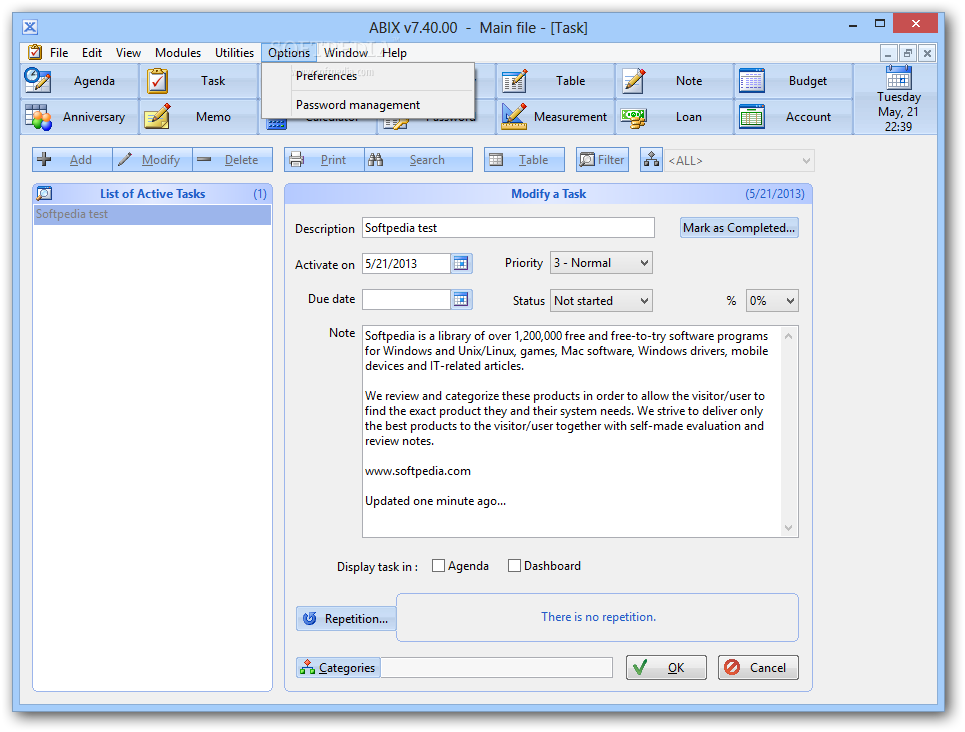Enable Display task in Dashboard checkbox
Viewport: 965px width, 732px height.
coord(514,566)
